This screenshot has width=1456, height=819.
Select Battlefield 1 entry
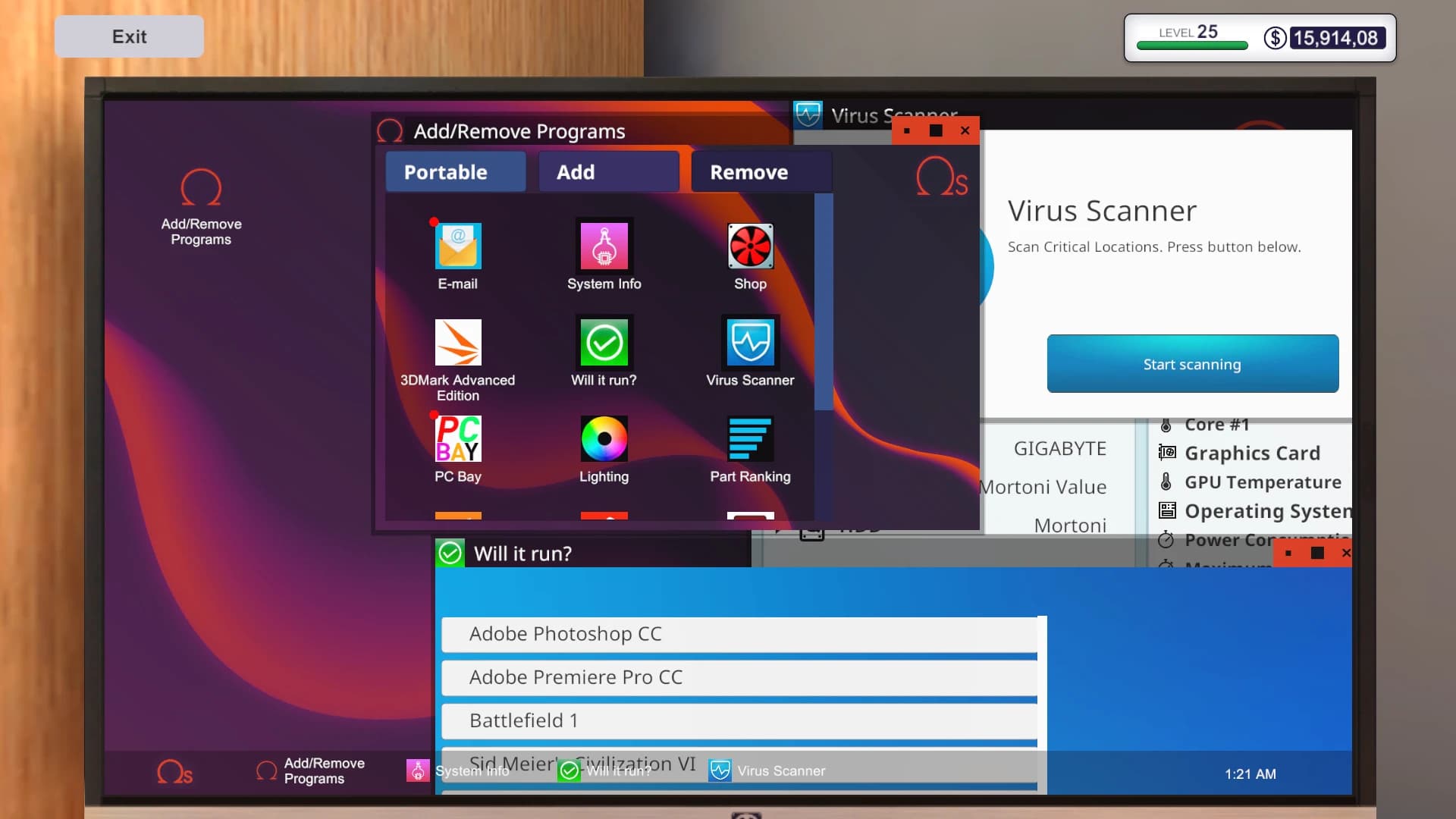(x=739, y=720)
